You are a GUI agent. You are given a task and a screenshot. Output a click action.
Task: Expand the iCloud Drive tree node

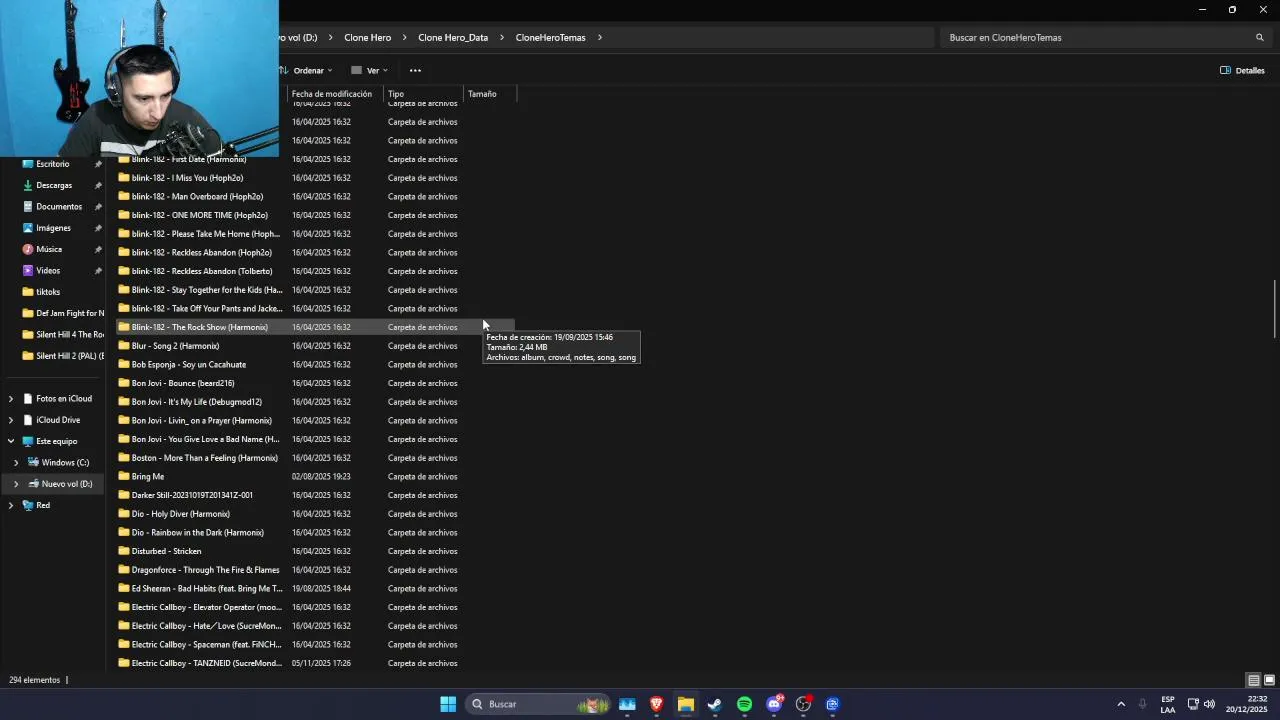click(11, 420)
